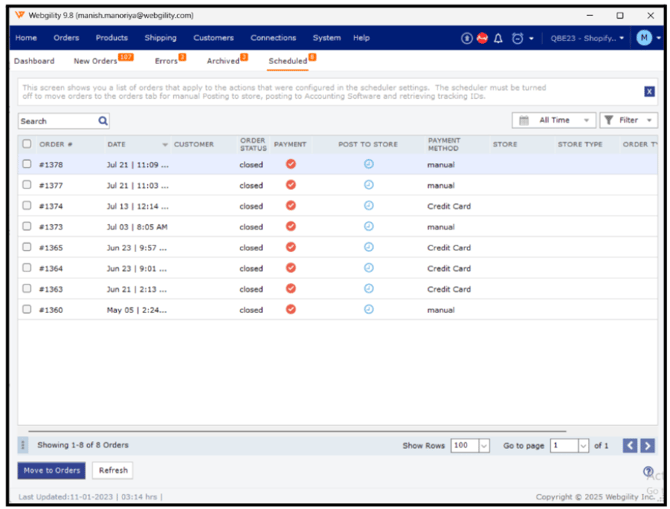Open the scheduler alarm clock icon

coord(517,38)
